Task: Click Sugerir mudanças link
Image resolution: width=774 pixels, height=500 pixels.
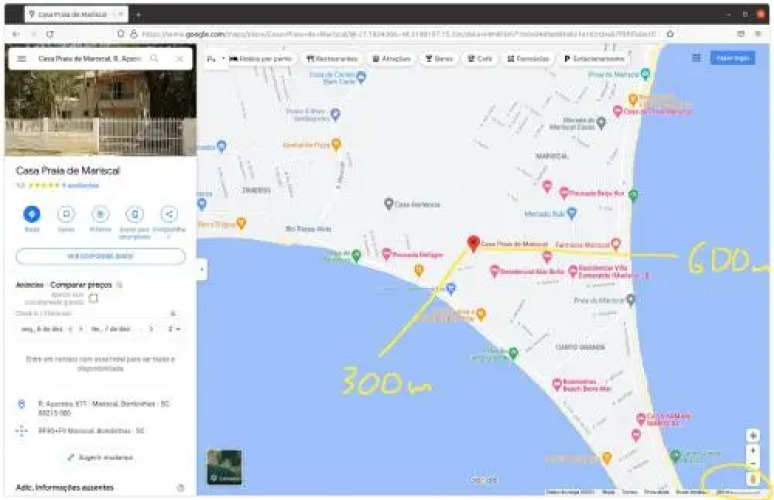Action: (x=100, y=457)
